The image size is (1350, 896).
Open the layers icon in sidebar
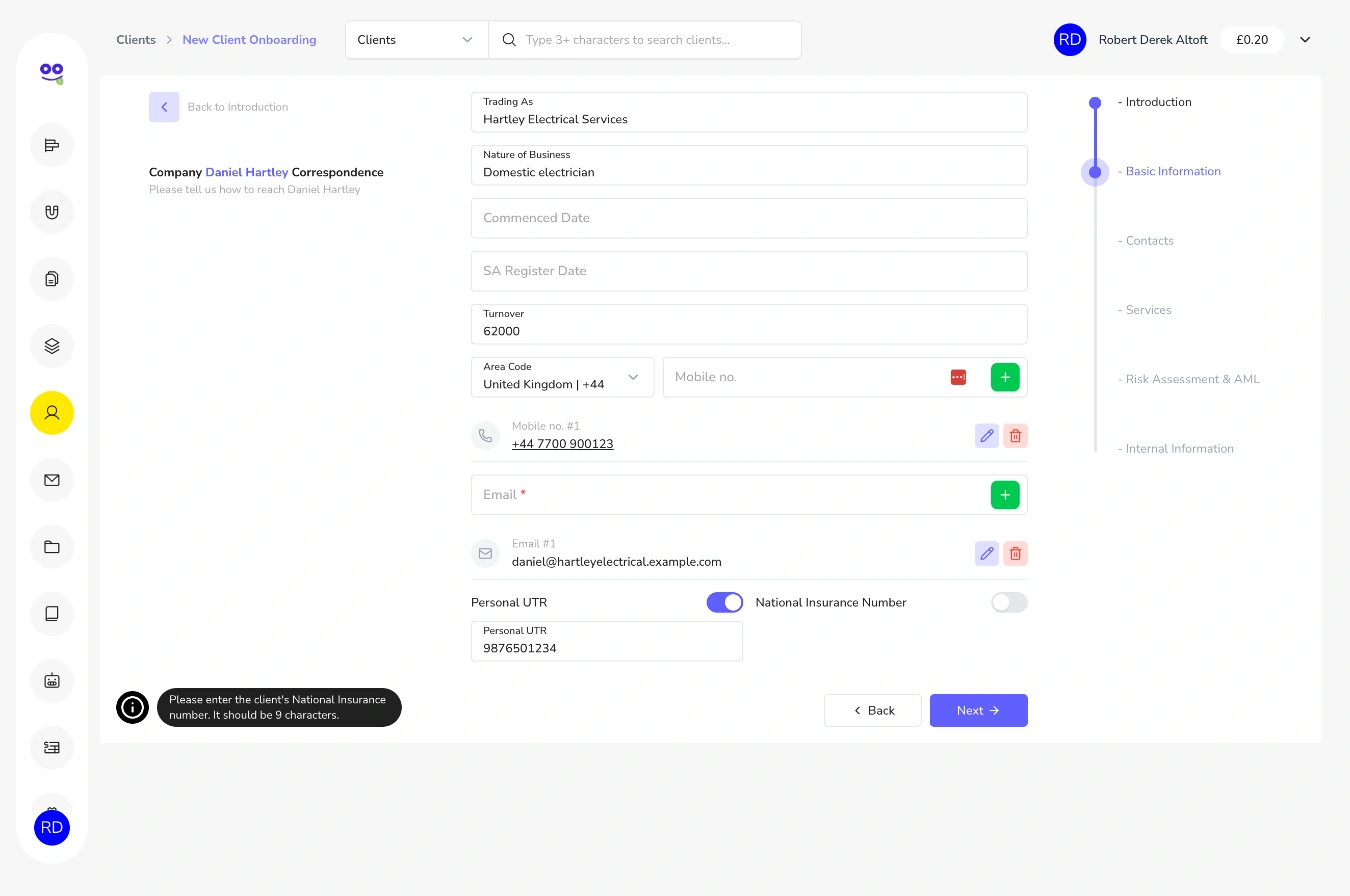coord(52,346)
